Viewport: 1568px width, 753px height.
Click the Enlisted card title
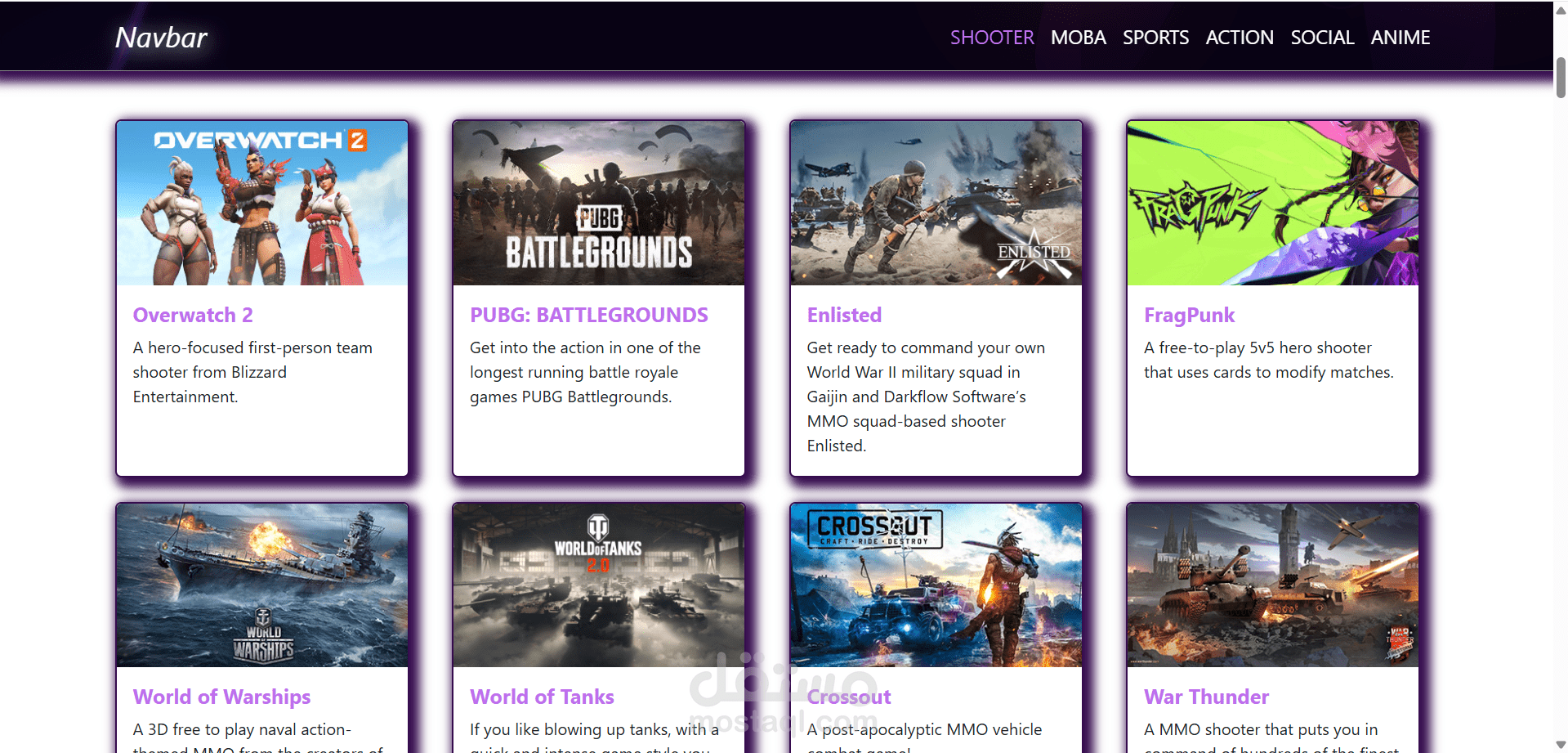[x=844, y=316]
